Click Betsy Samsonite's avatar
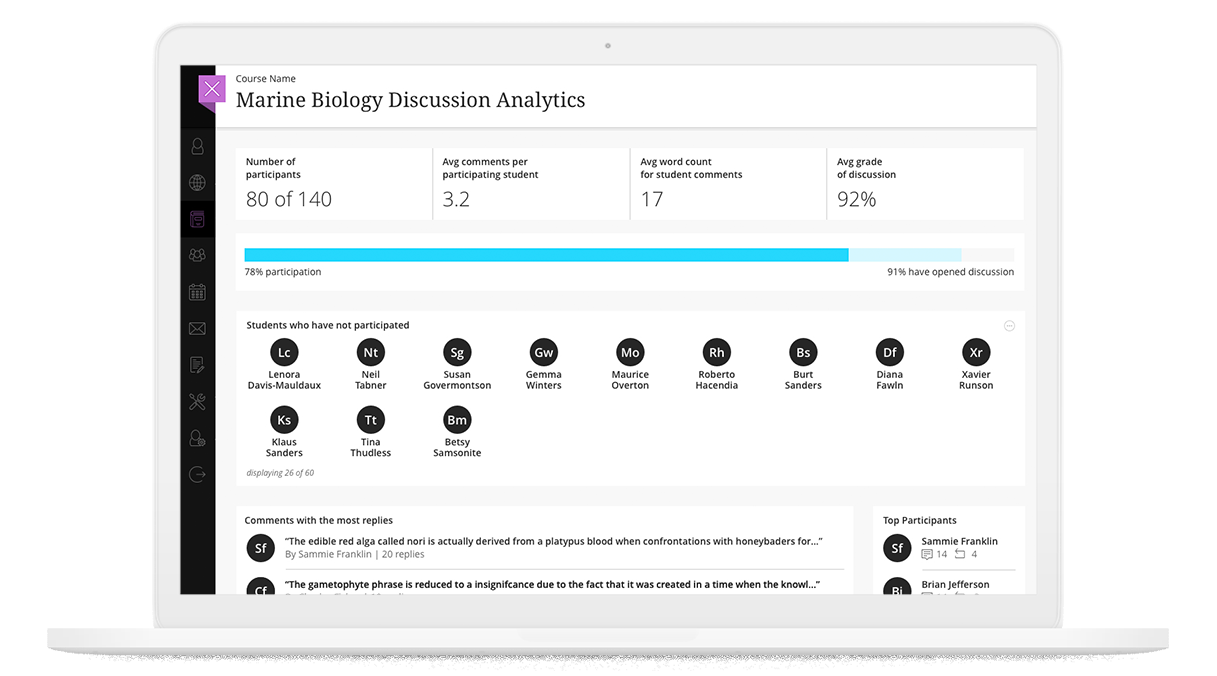 [457, 420]
